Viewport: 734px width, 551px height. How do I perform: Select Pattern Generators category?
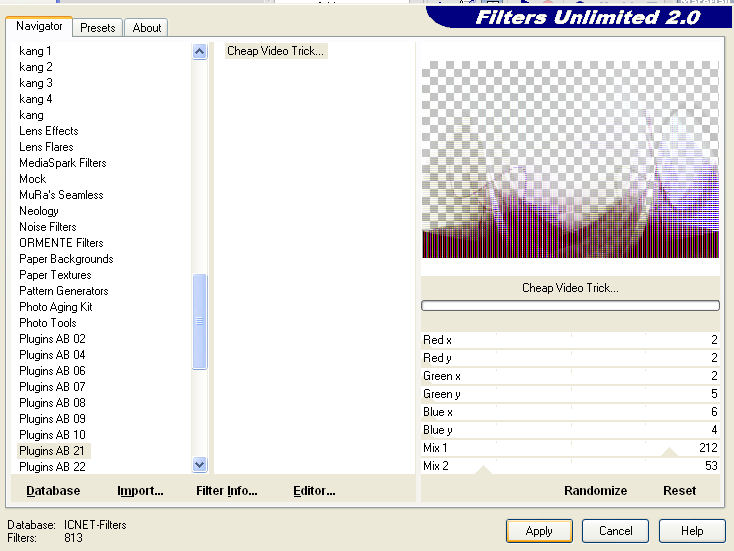point(64,291)
